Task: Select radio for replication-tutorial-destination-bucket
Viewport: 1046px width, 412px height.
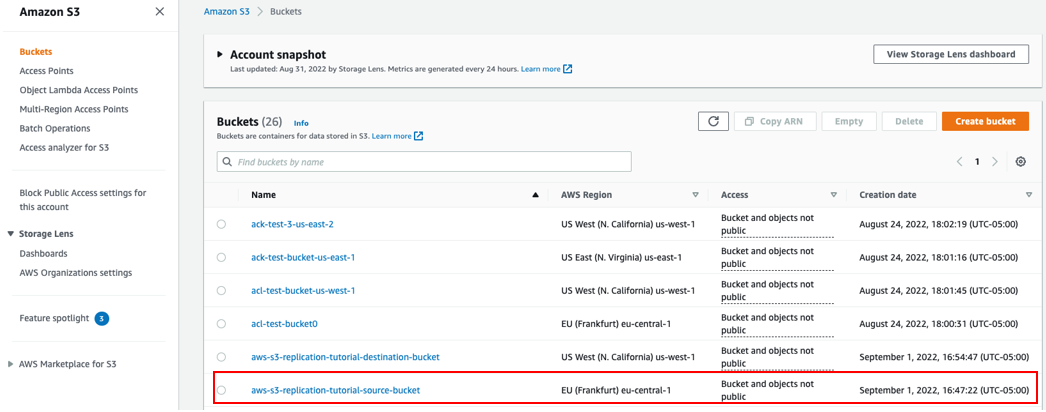Action: click(221, 357)
